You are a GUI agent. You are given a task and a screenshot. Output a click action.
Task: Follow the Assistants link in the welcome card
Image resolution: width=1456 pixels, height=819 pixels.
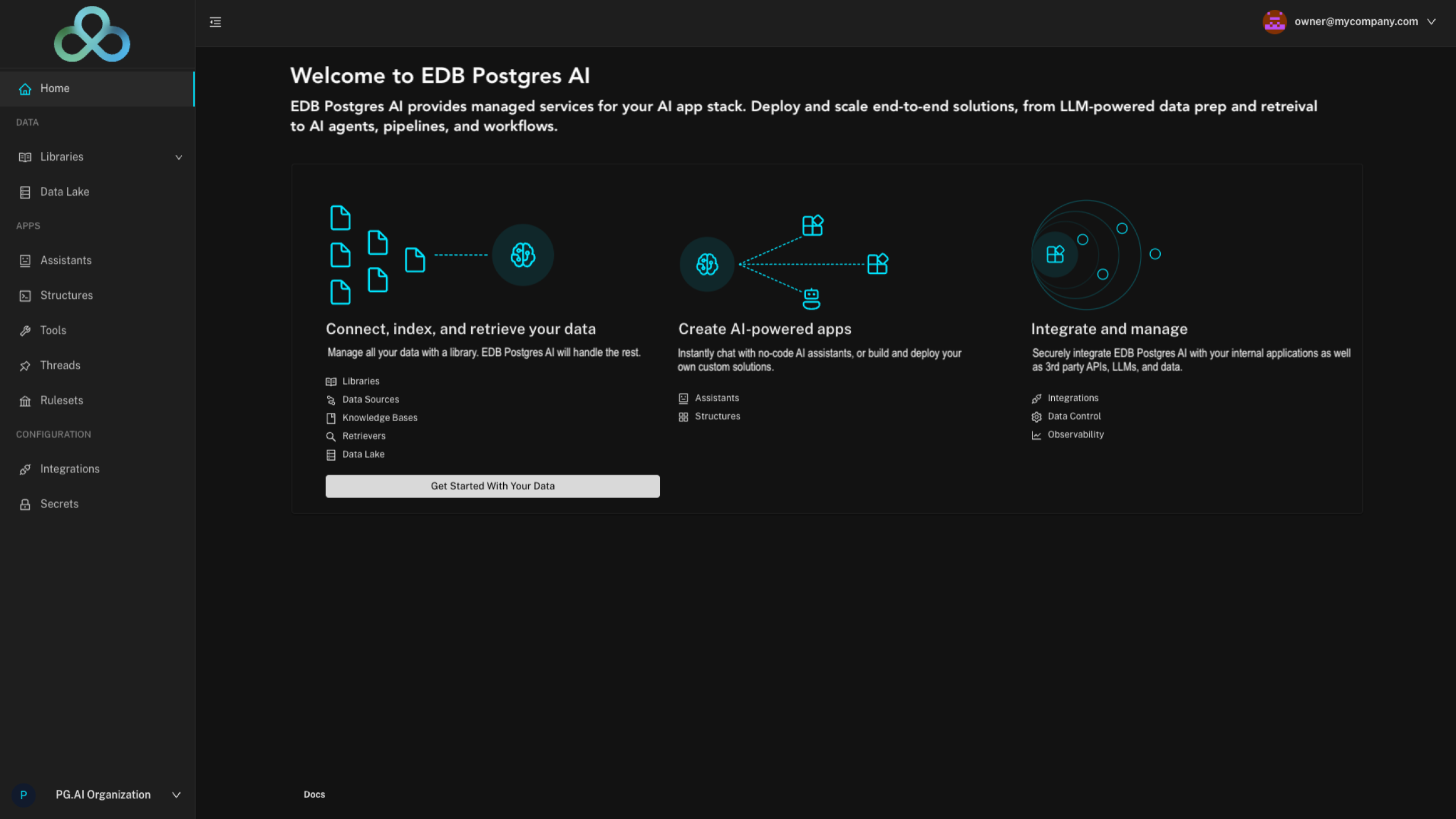coord(717,398)
